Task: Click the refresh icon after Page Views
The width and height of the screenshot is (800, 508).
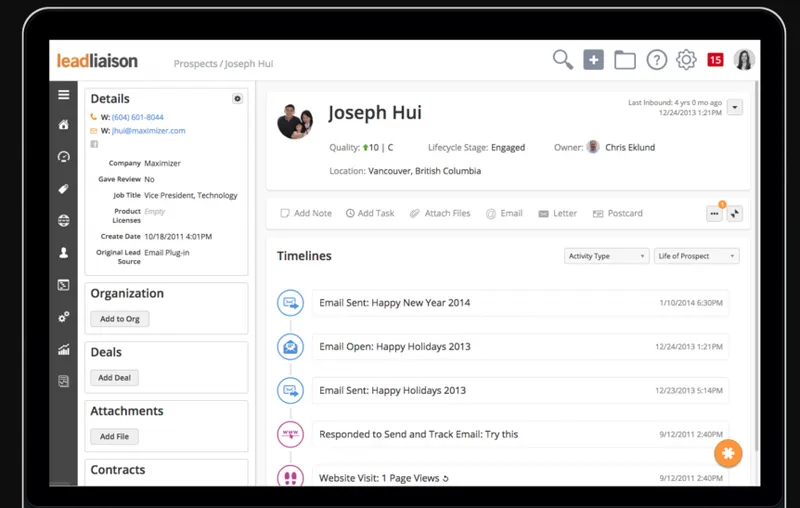Action: 445,478
